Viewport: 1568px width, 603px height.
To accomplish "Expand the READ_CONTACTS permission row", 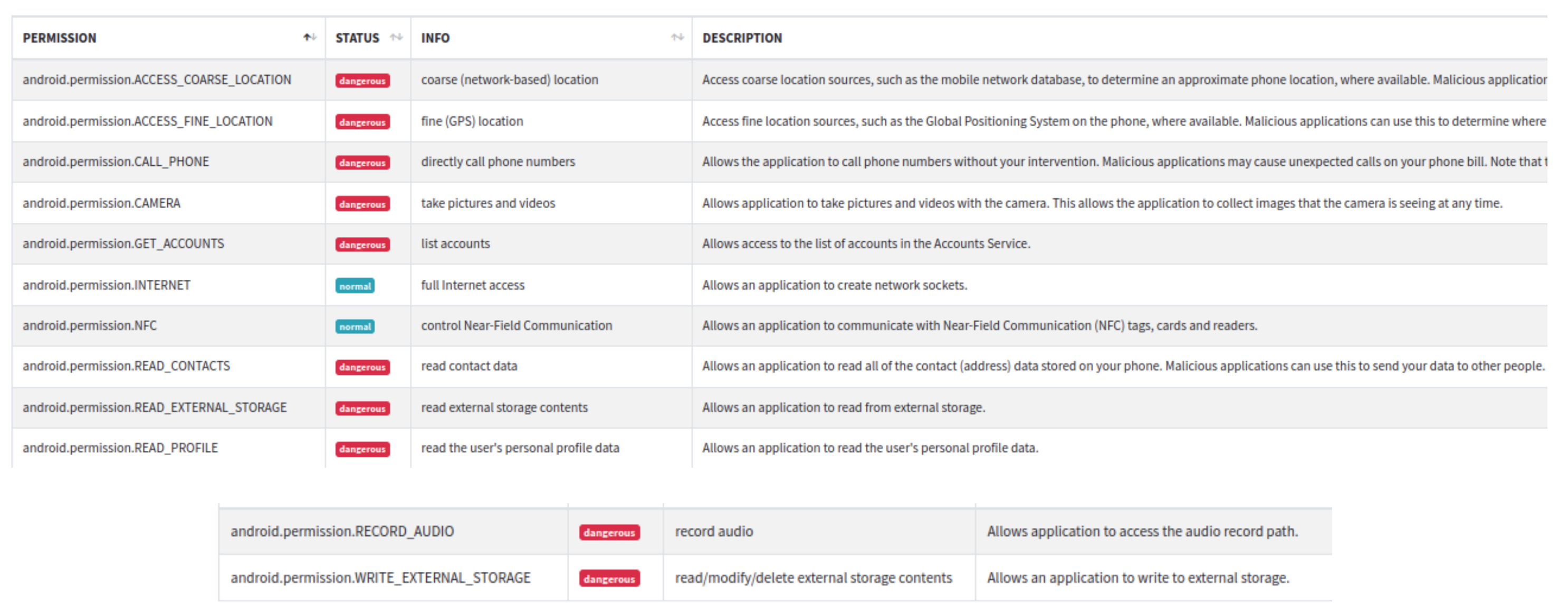I will click(x=126, y=366).
